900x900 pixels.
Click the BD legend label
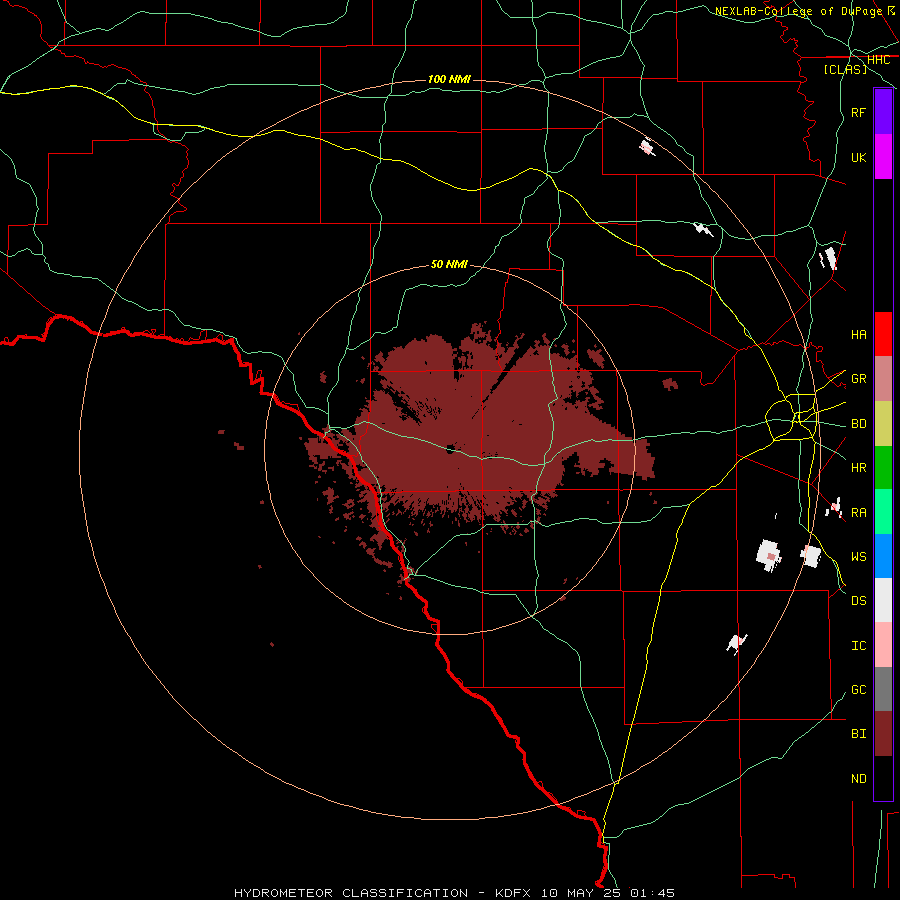tap(859, 424)
